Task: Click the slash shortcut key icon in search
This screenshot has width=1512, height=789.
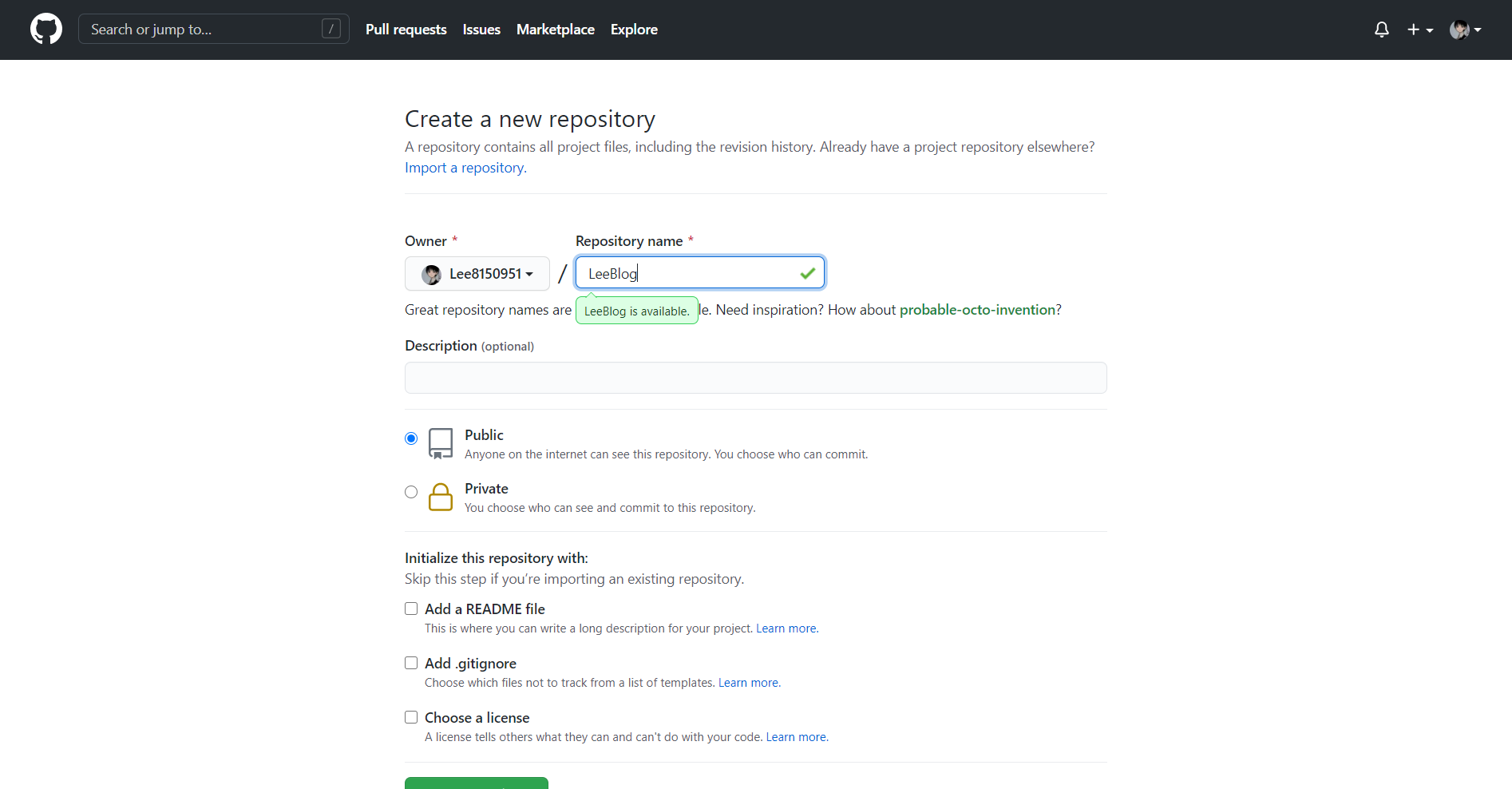Action: click(331, 30)
